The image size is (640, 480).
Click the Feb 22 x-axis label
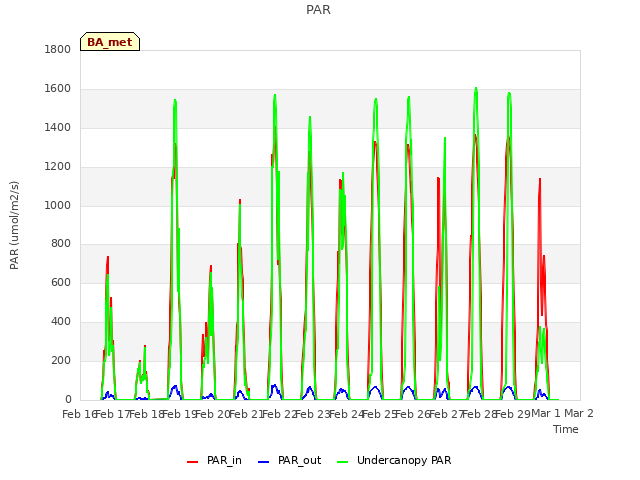point(279,414)
